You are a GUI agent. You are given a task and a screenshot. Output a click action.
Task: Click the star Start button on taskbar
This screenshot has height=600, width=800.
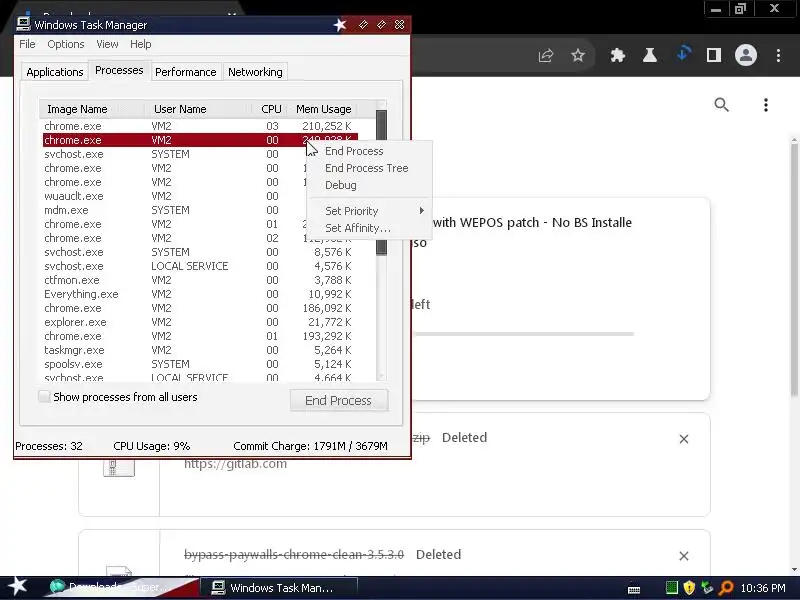point(18,586)
